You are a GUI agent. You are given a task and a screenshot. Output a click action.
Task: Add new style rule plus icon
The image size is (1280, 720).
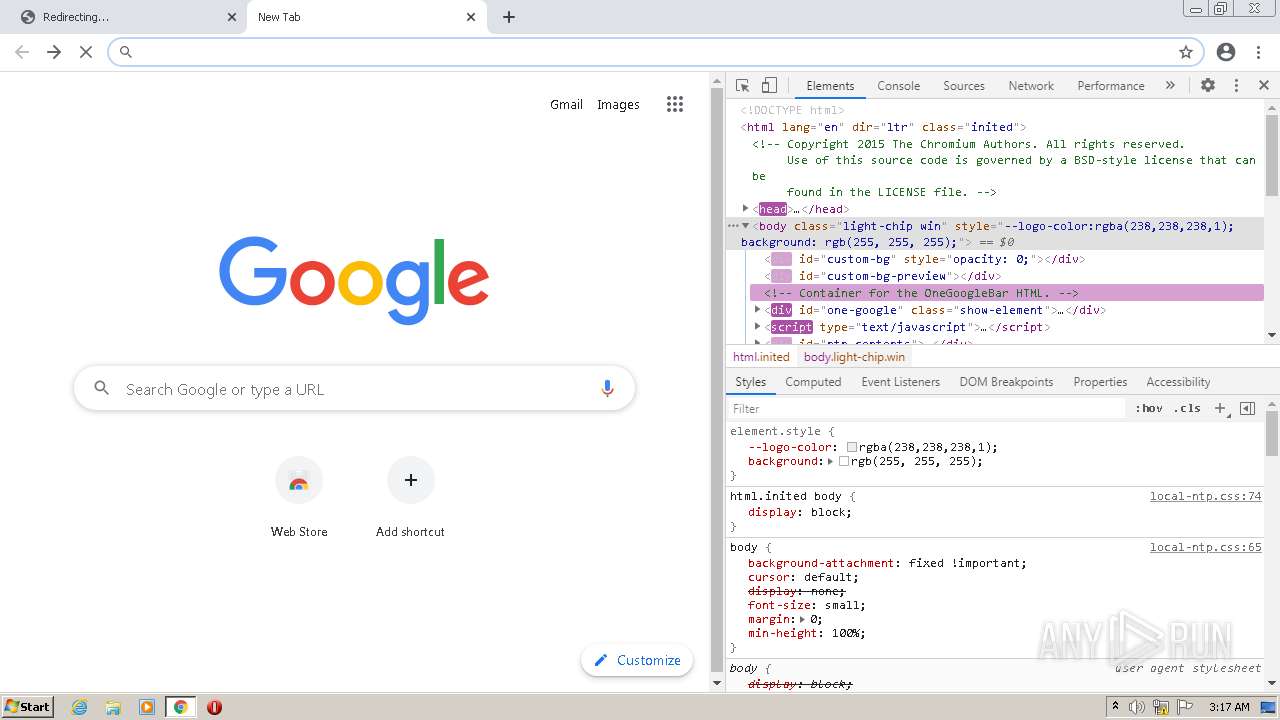[x=1221, y=409]
